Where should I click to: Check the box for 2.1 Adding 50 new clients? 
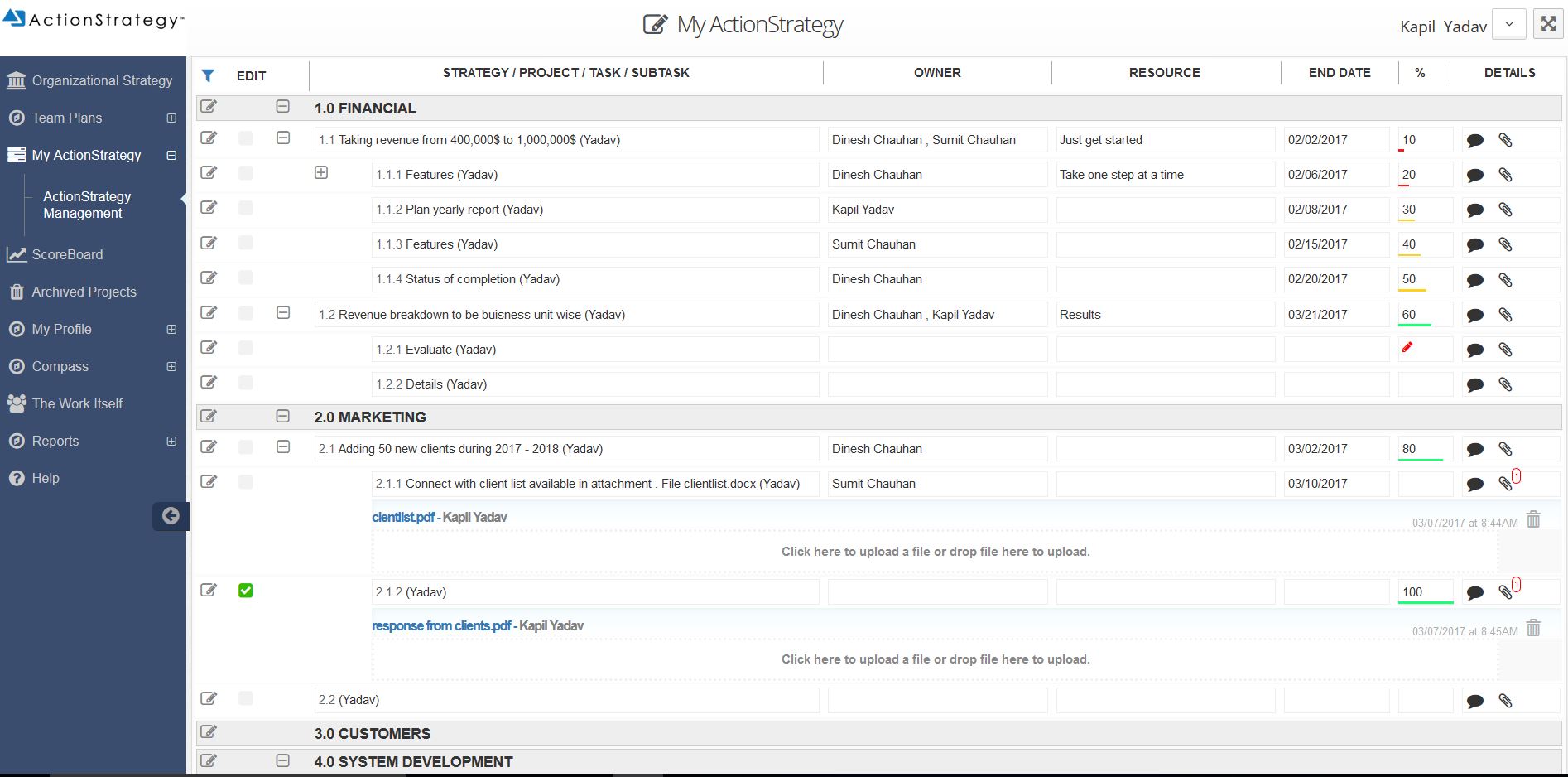246,447
